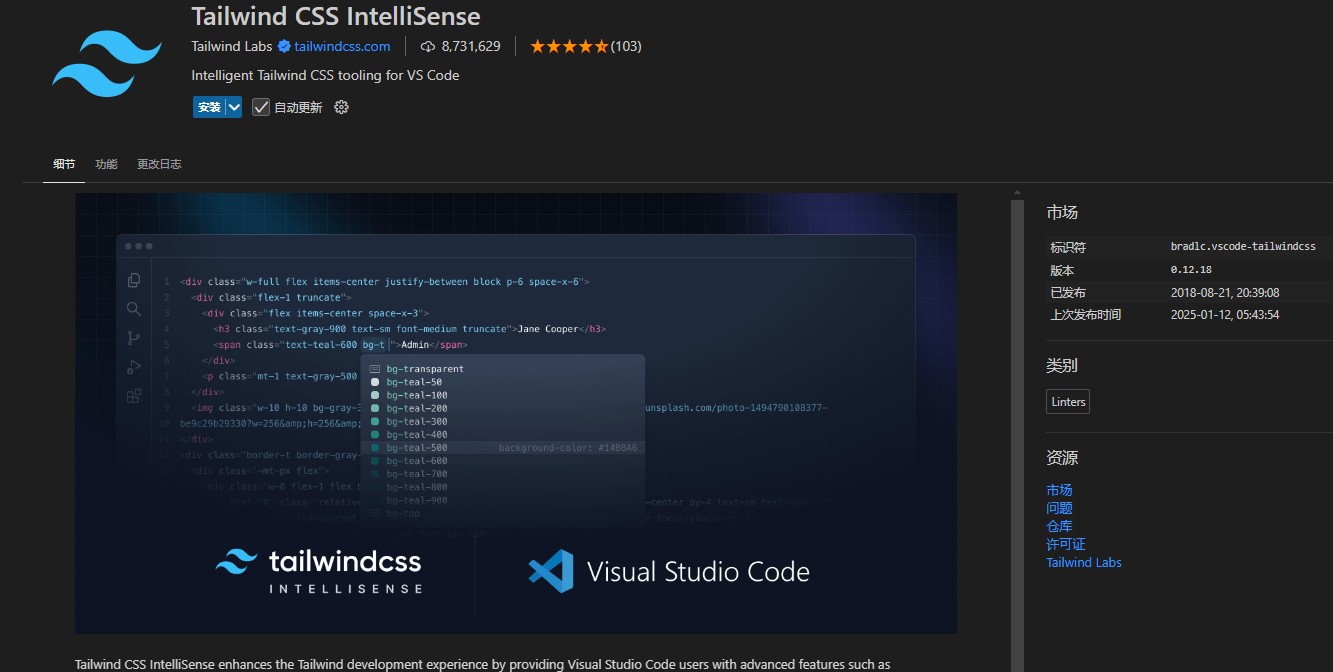Click the Linters category tag
The height and width of the screenshot is (672, 1333).
(1068, 402)
